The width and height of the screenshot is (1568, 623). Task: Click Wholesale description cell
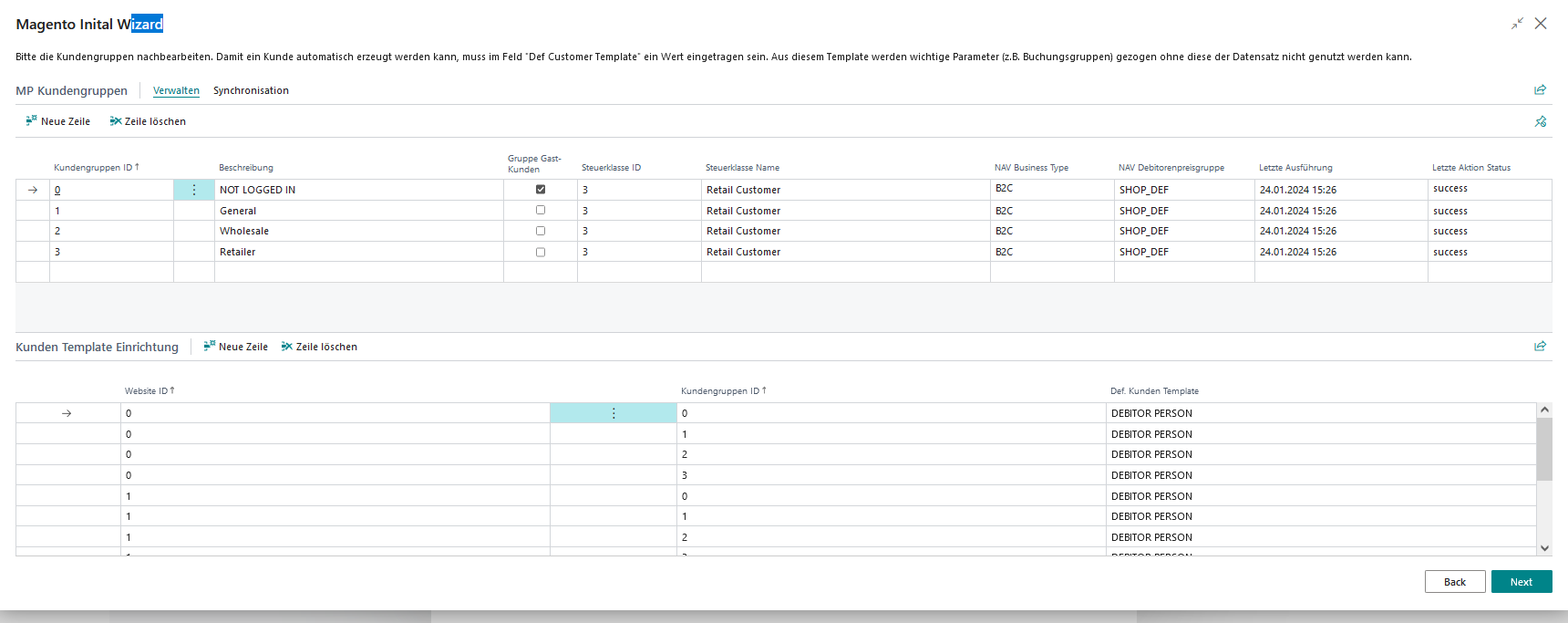tap(359, 231)
